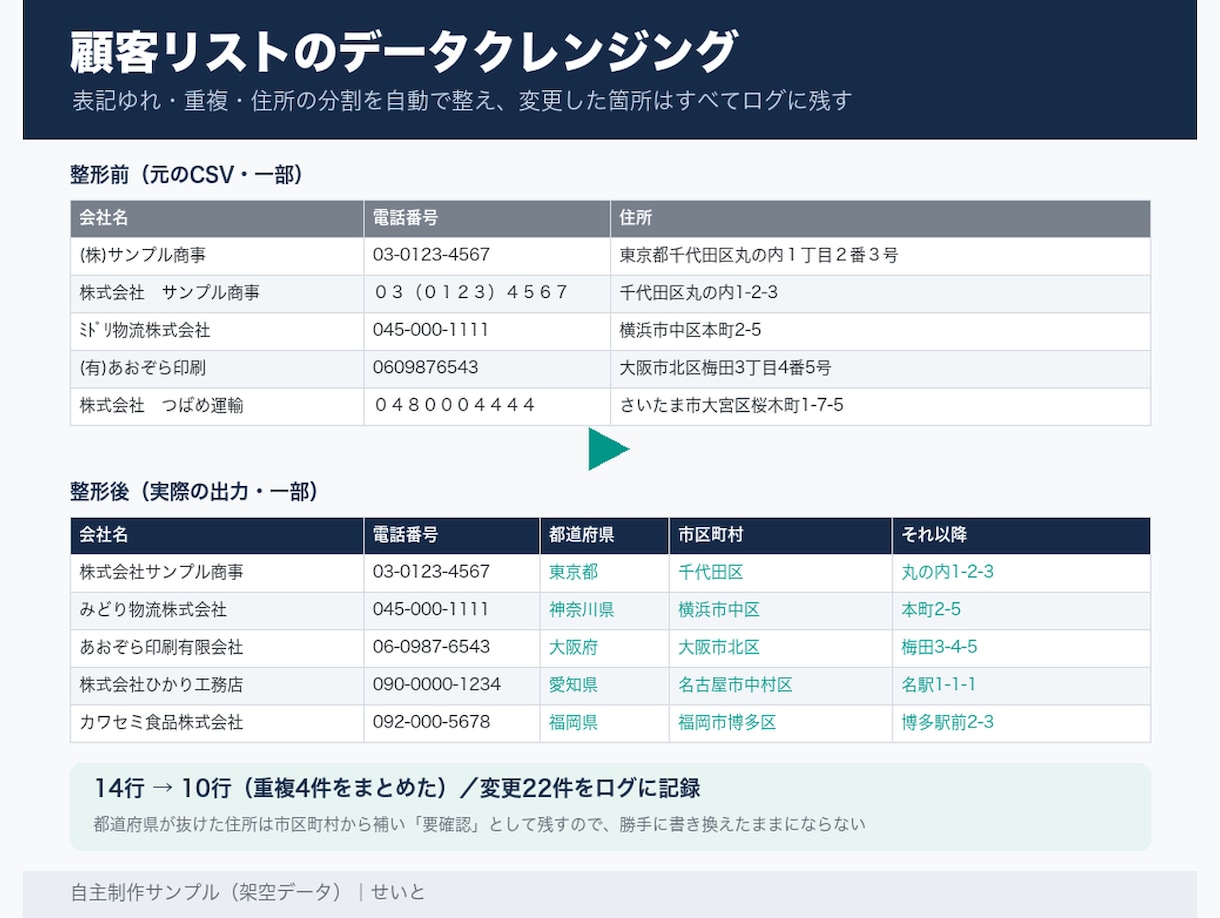
Task: Select the ﾐﾄﾞﾘ物流株式会社 cell
Action: point(217,331)
